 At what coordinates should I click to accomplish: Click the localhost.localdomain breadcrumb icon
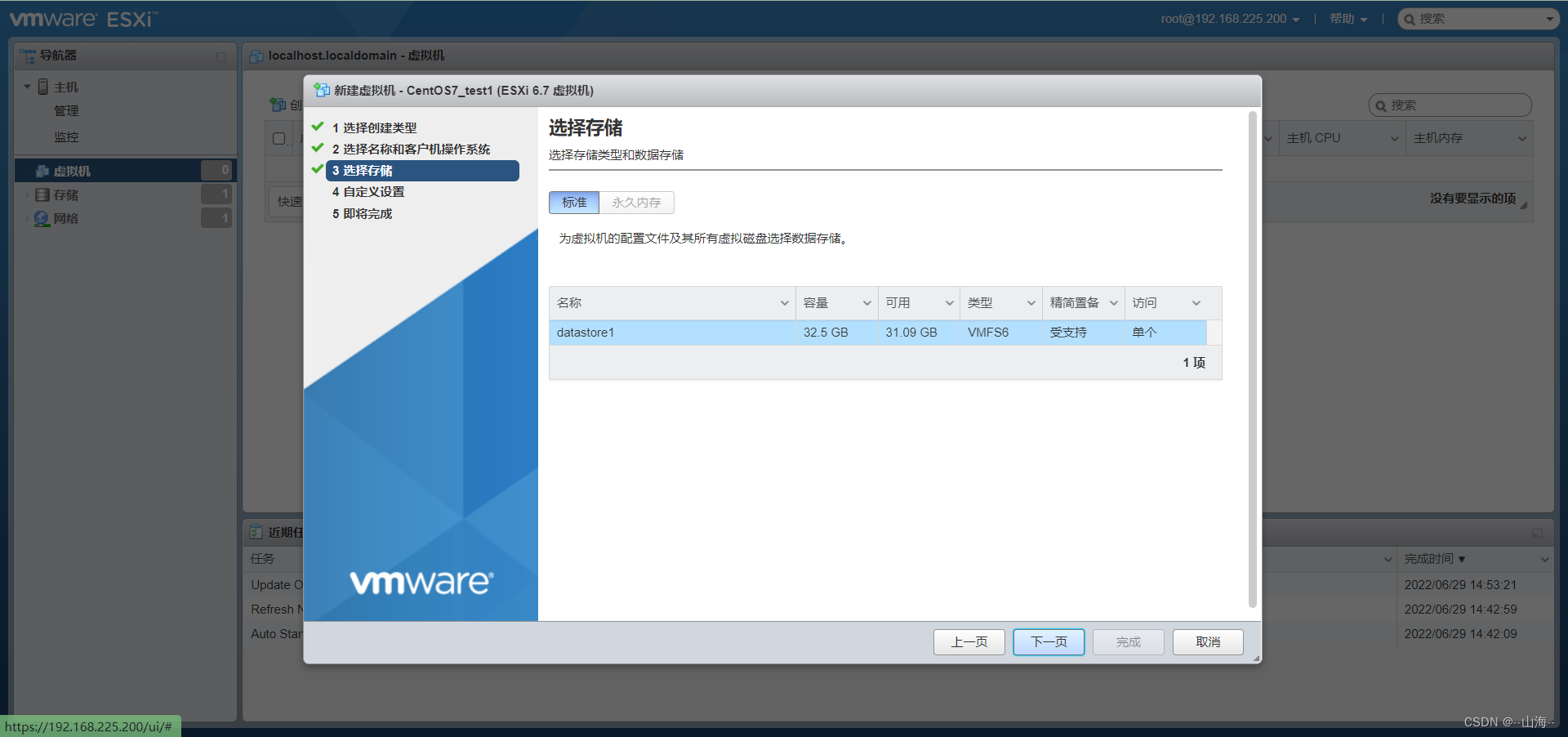256,56
